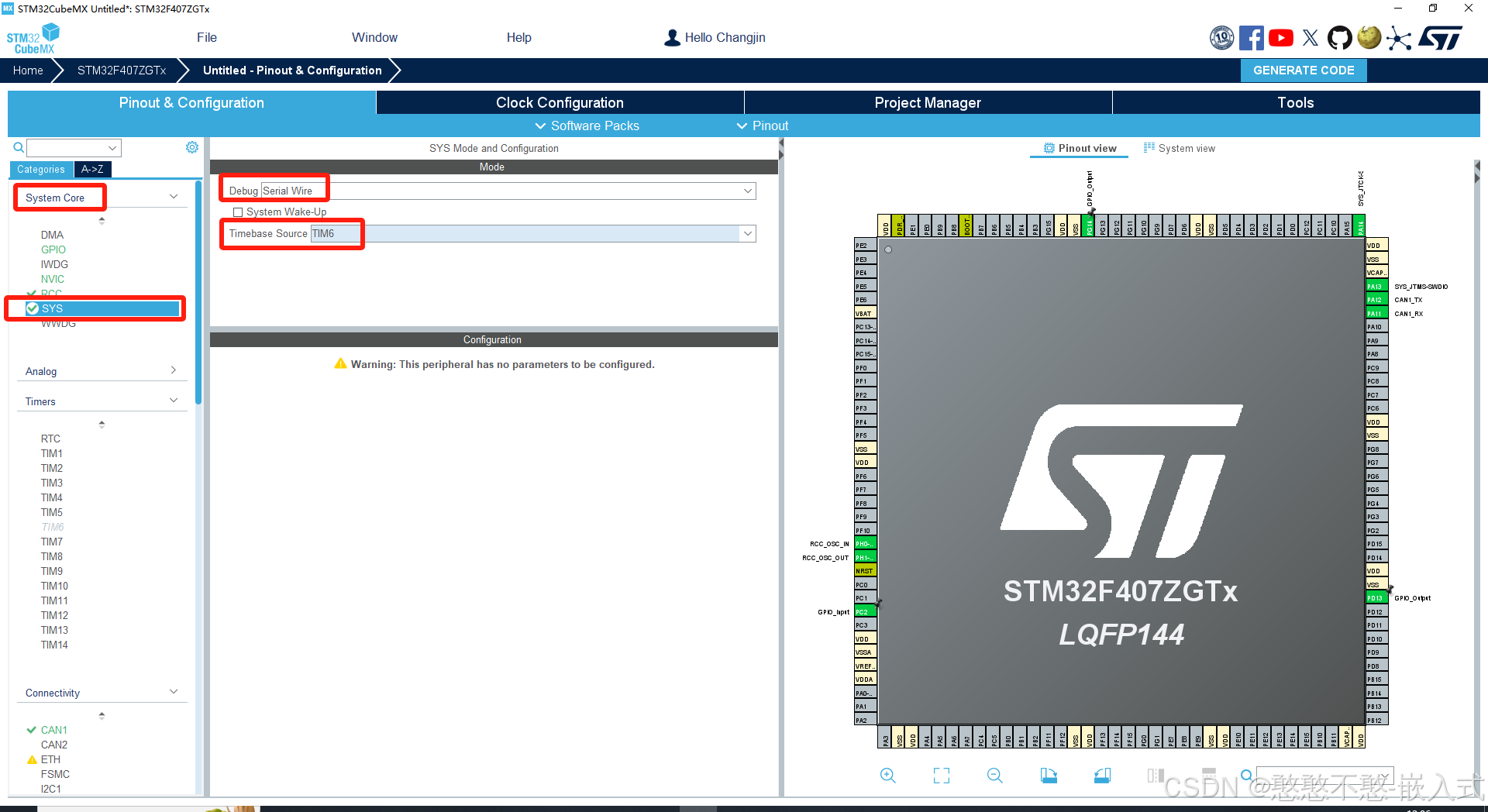Select the Categories tab
The height and width of the screenshot is (812, 1488).
(41, 169)
